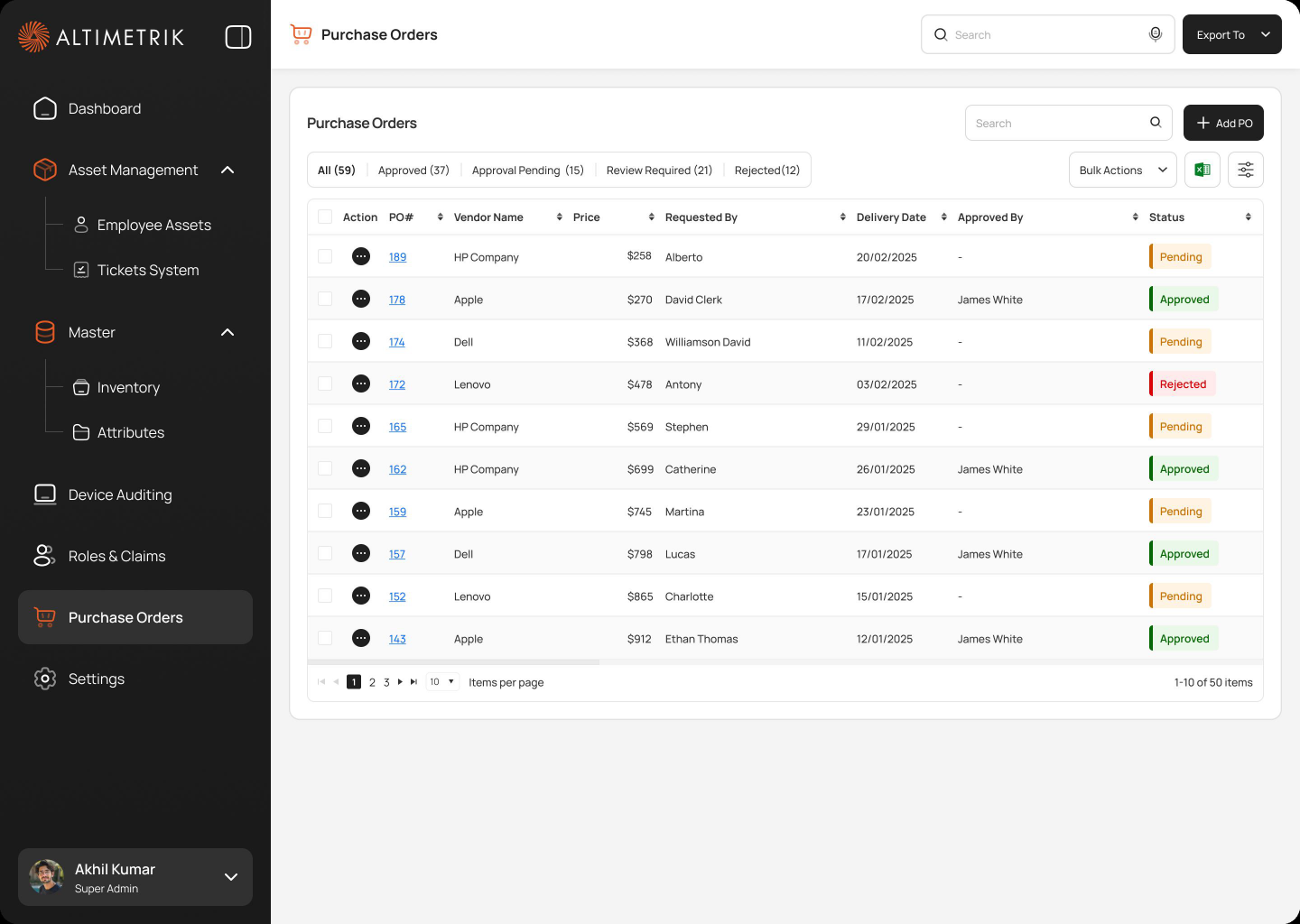Open action menu for PO 178

pos(361,299)
